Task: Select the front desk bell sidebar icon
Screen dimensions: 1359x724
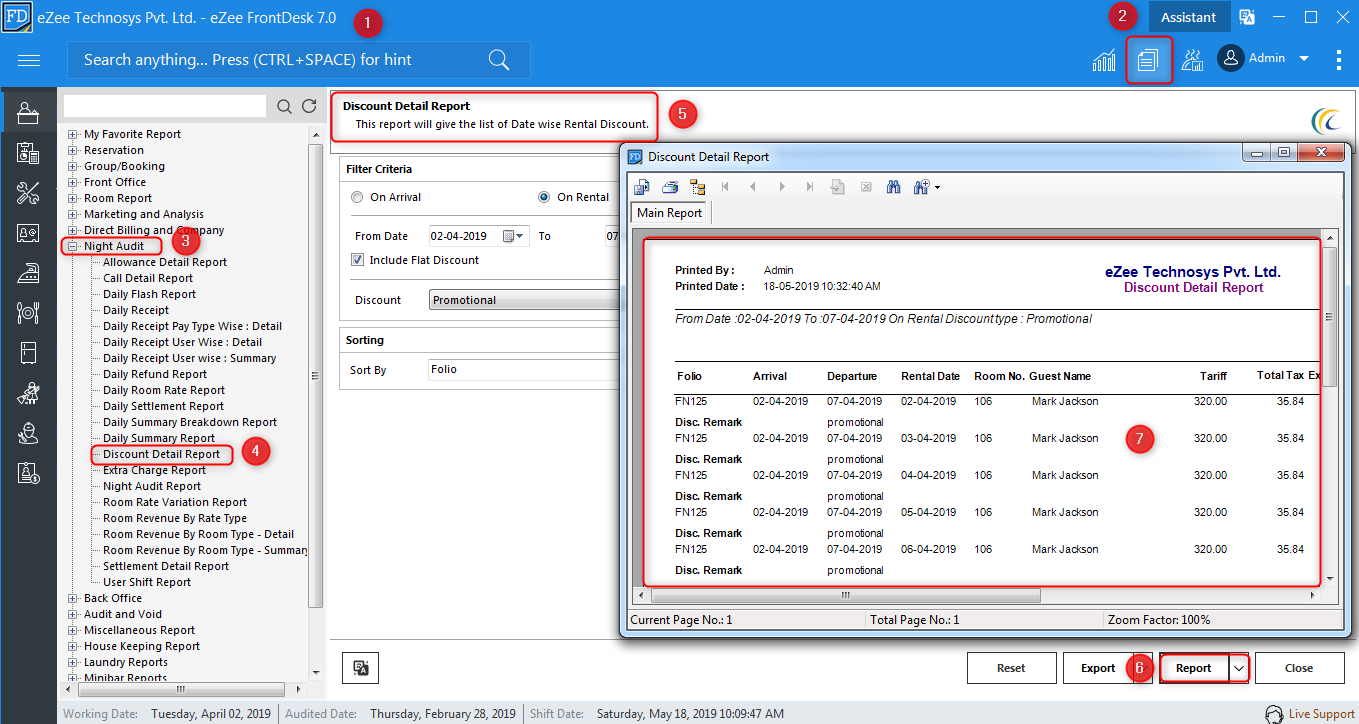Action: [x=28, y=114]
